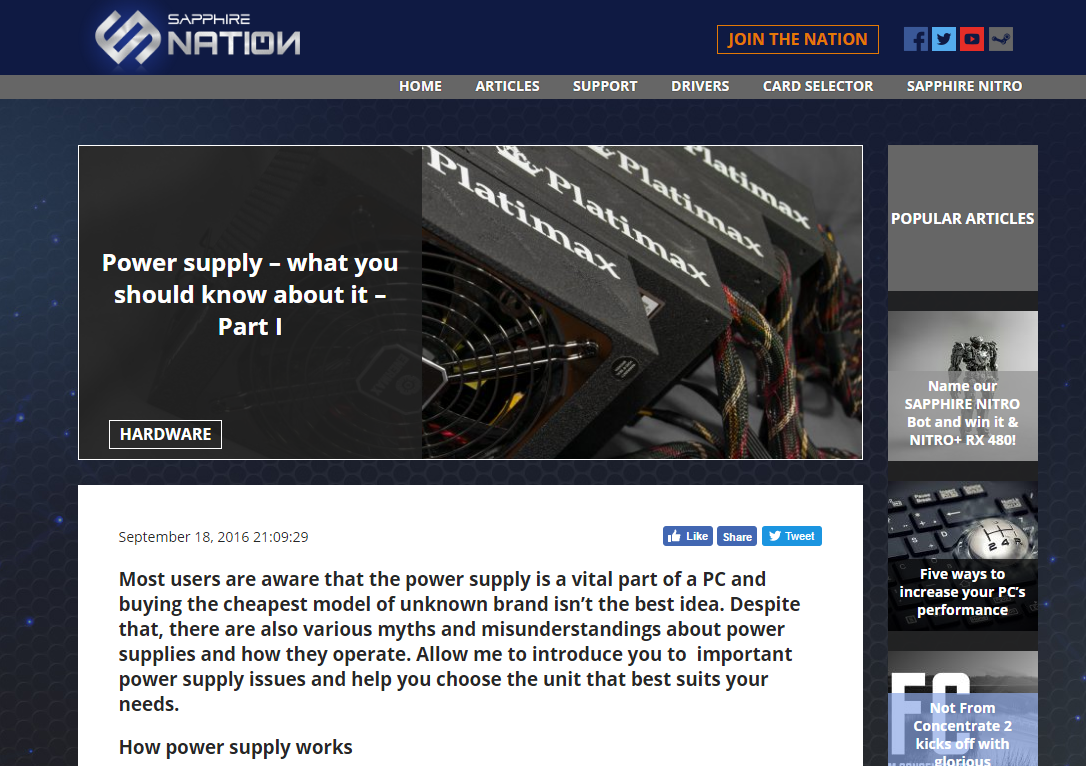This screenshot has height=766, width=1086.
Task: Open the Steam icon in header
Action: 1000,39
